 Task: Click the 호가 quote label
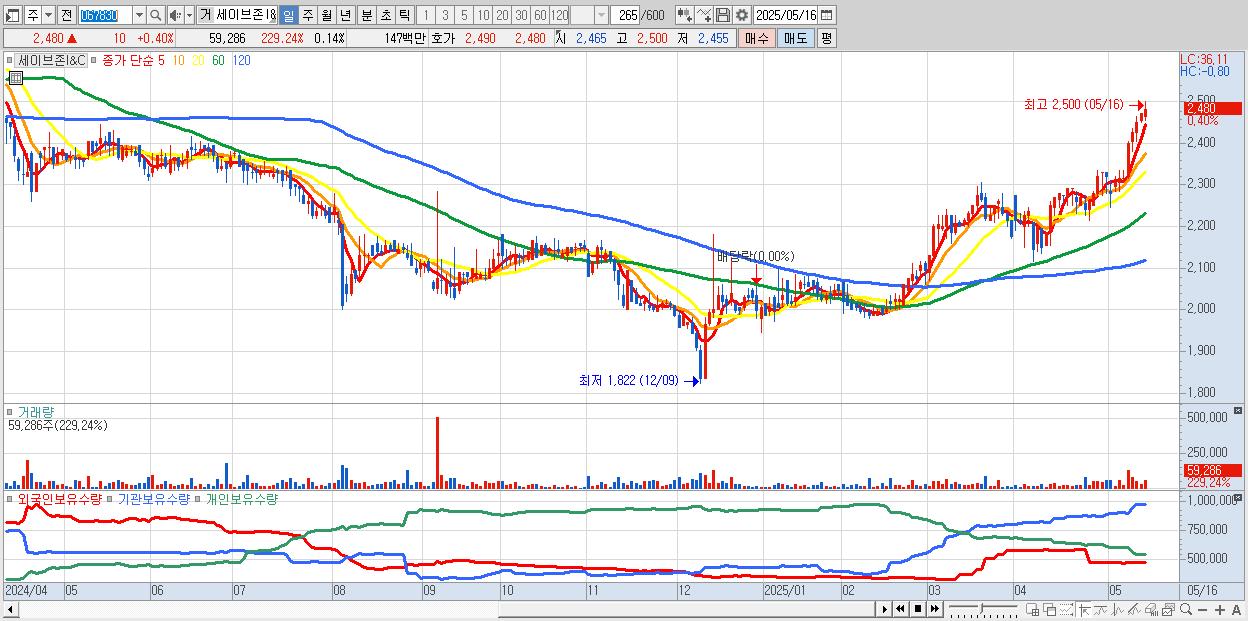[x=442, y=38]
